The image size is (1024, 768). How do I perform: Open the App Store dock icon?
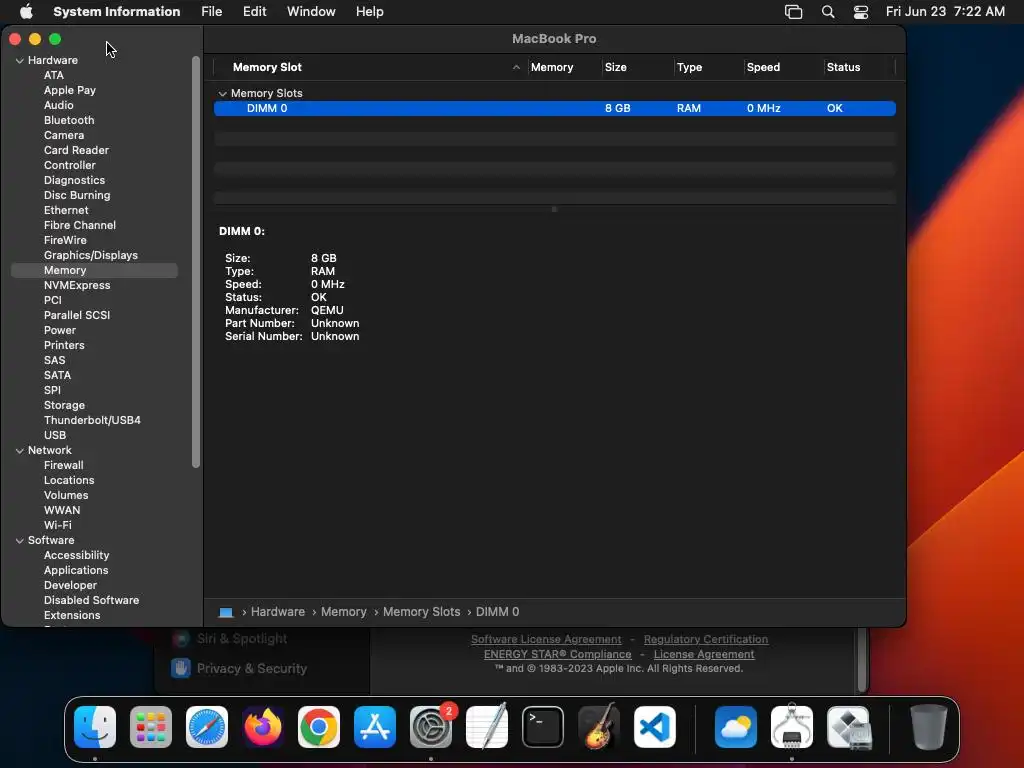point(375,727)
